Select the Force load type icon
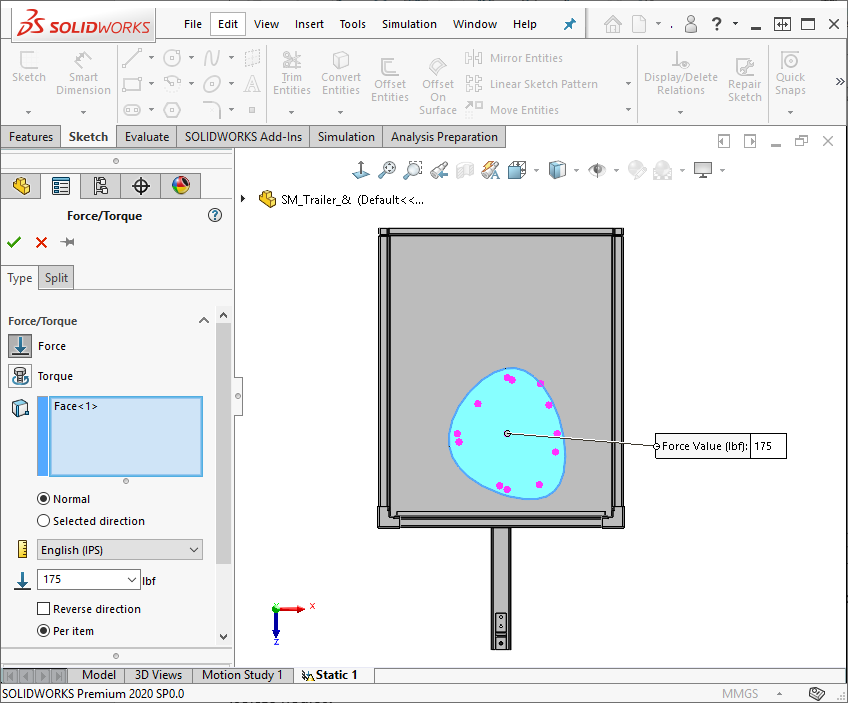The width and height of the screenshot is (848, 703). click(20, 346)
